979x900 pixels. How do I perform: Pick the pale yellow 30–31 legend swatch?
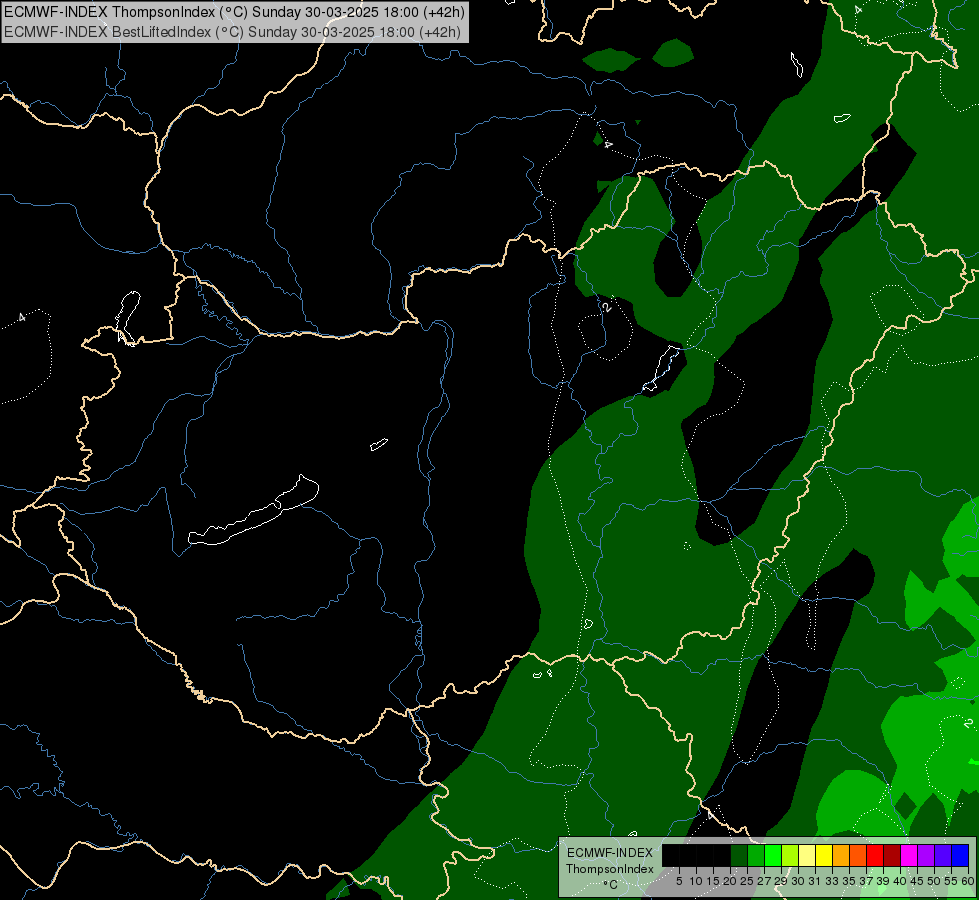807,856
